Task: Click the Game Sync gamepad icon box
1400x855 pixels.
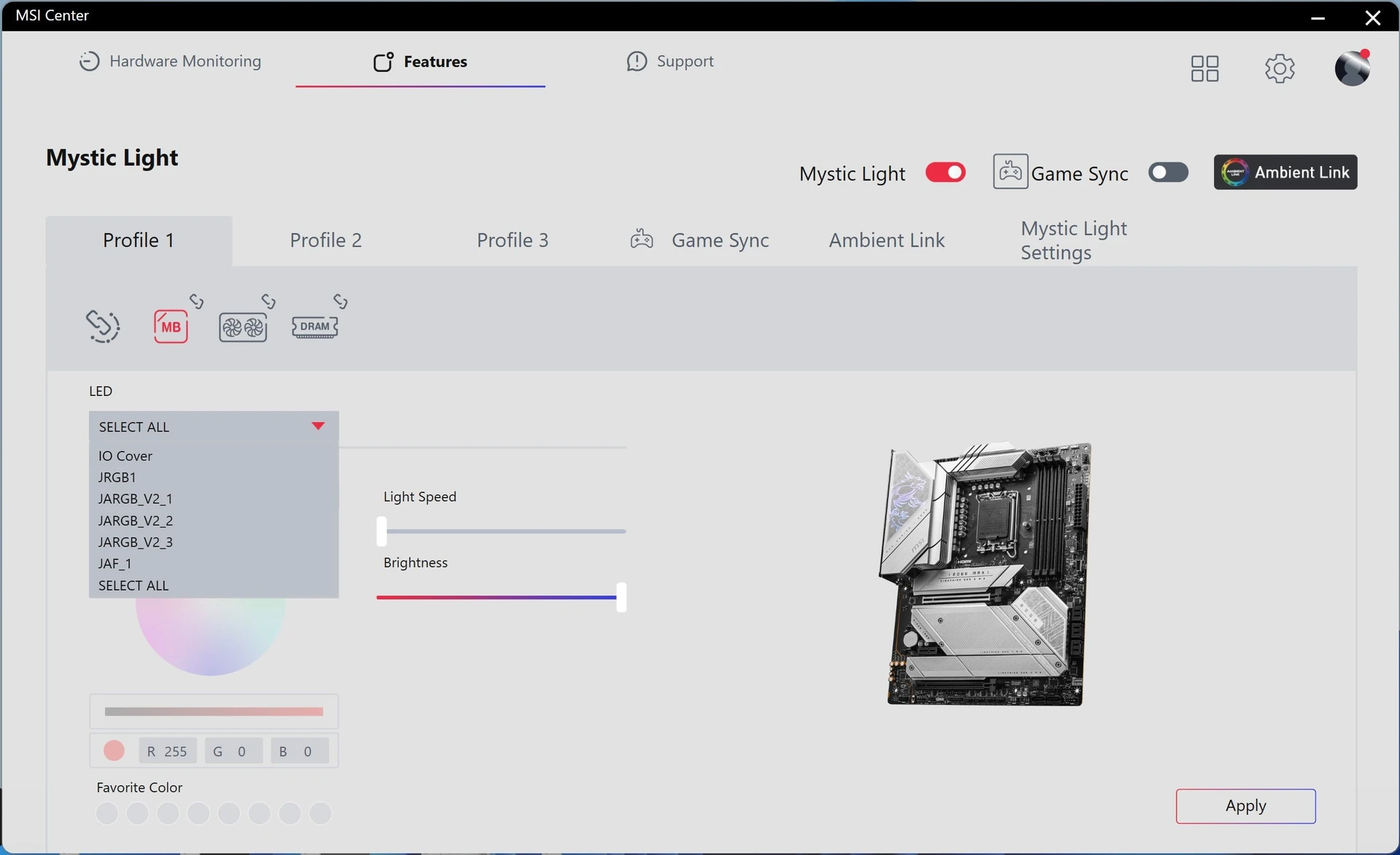Action: click(x=1011, y=172)
